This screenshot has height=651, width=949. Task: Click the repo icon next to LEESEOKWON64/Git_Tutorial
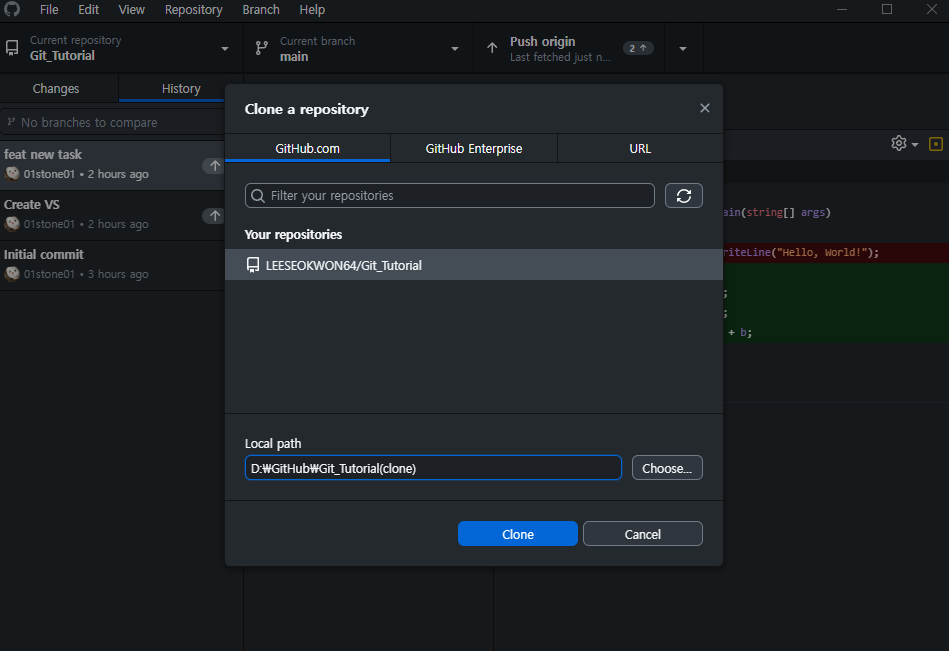253,265
